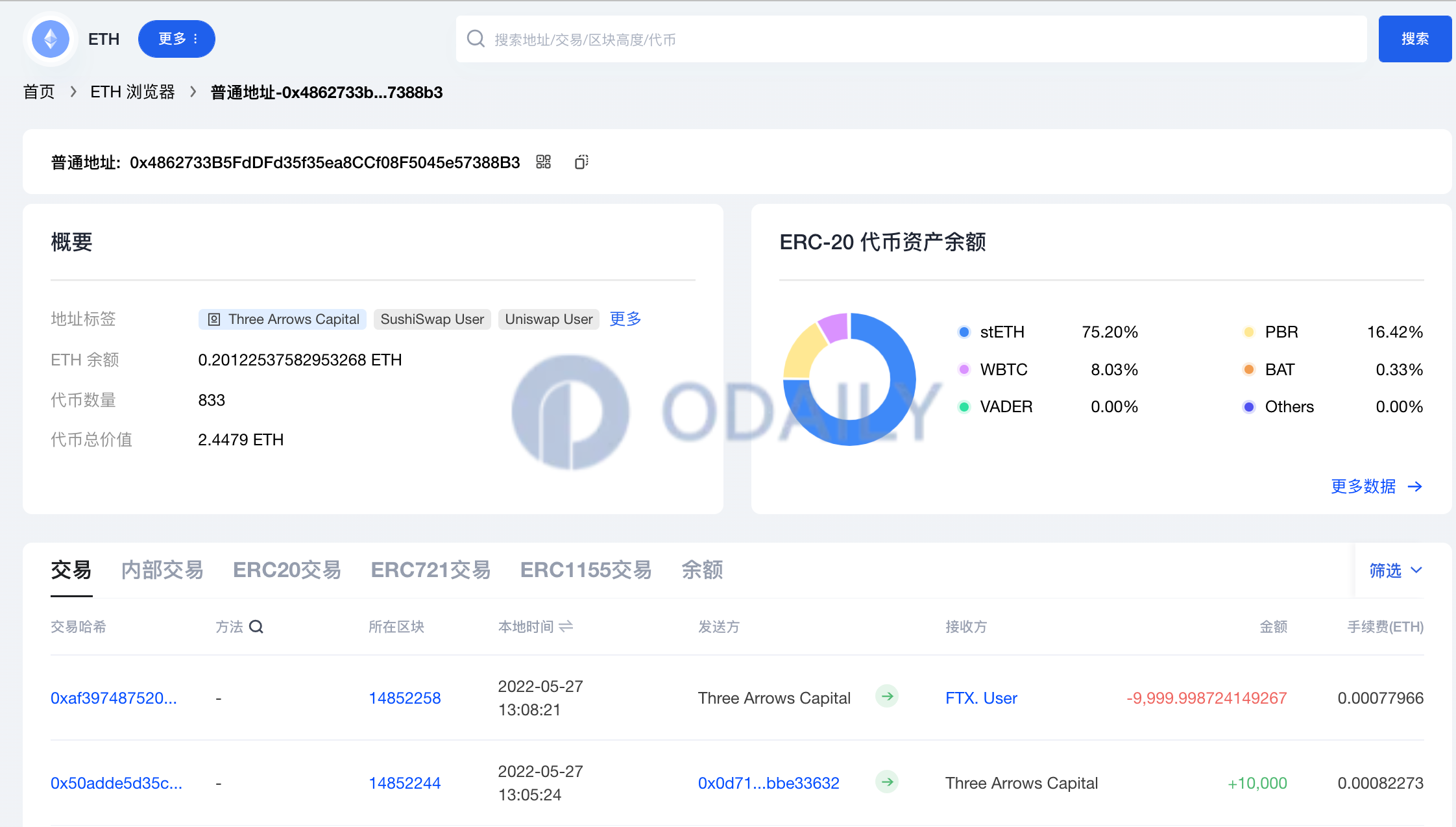Copy the address with copy icon
The height and width of the screenshot is (827, 1456).
[581, 162]
